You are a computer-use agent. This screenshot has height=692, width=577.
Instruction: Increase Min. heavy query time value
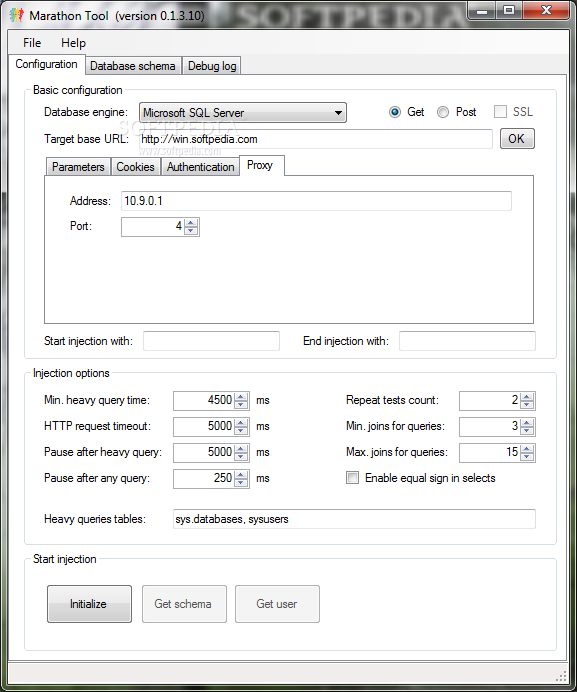coord(241,396)
